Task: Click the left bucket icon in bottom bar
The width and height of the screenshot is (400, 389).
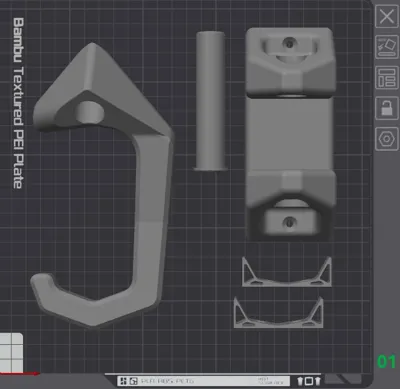Action: [x=300, y=381]
